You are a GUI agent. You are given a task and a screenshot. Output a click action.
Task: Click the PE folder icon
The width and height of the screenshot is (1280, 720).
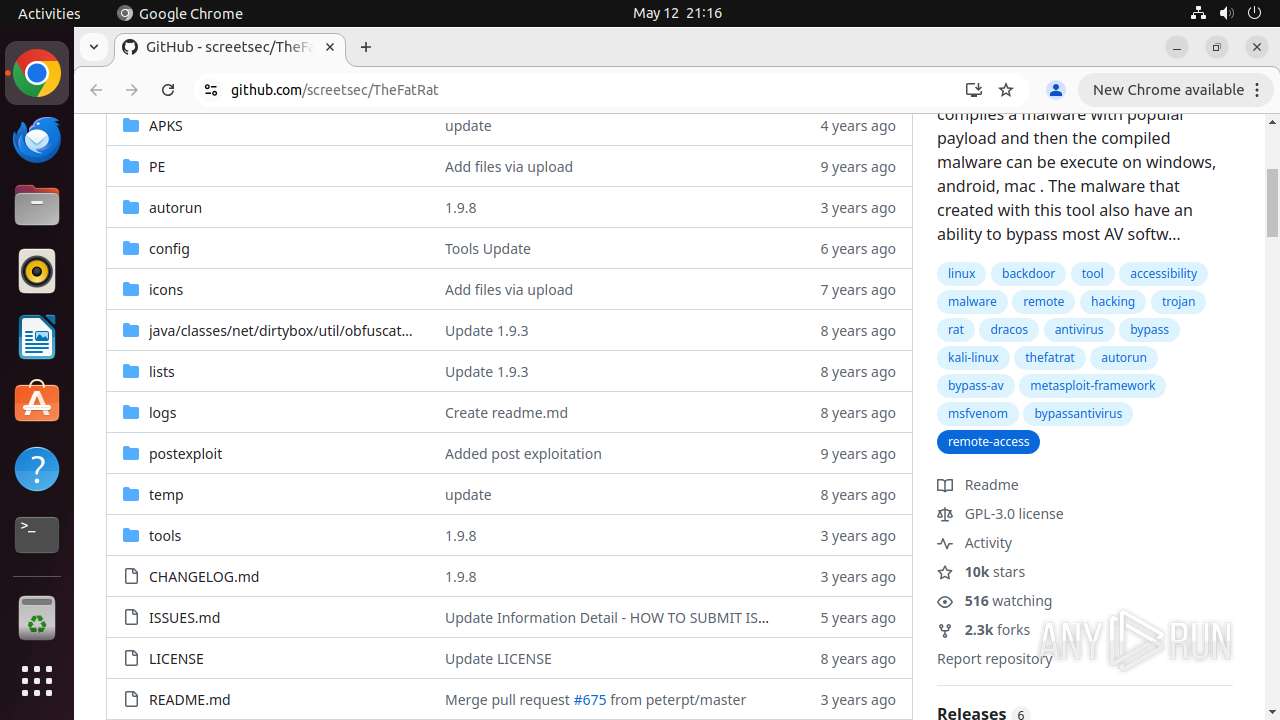pos(130,166)
